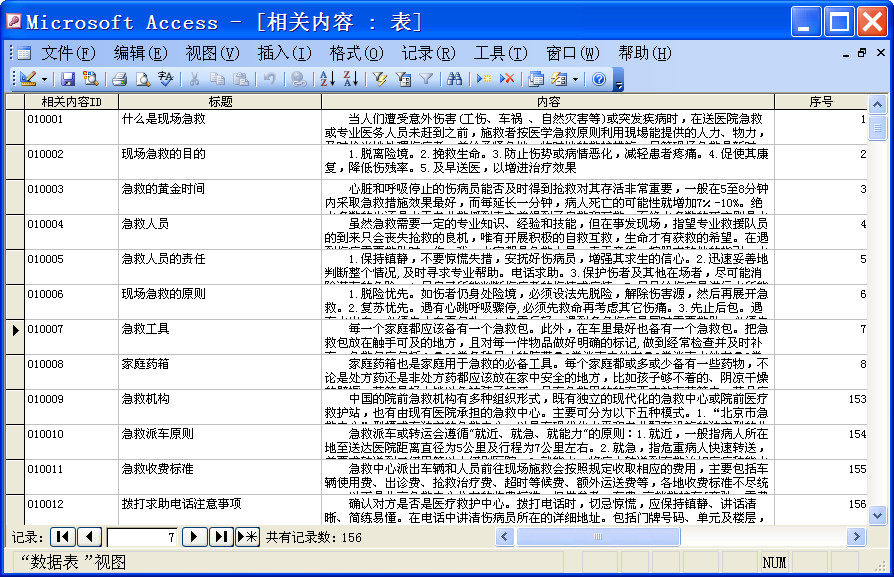Click the cell 拨打求助电话注意事项
Screen dimensions: 894x577
tap(220, 510)
